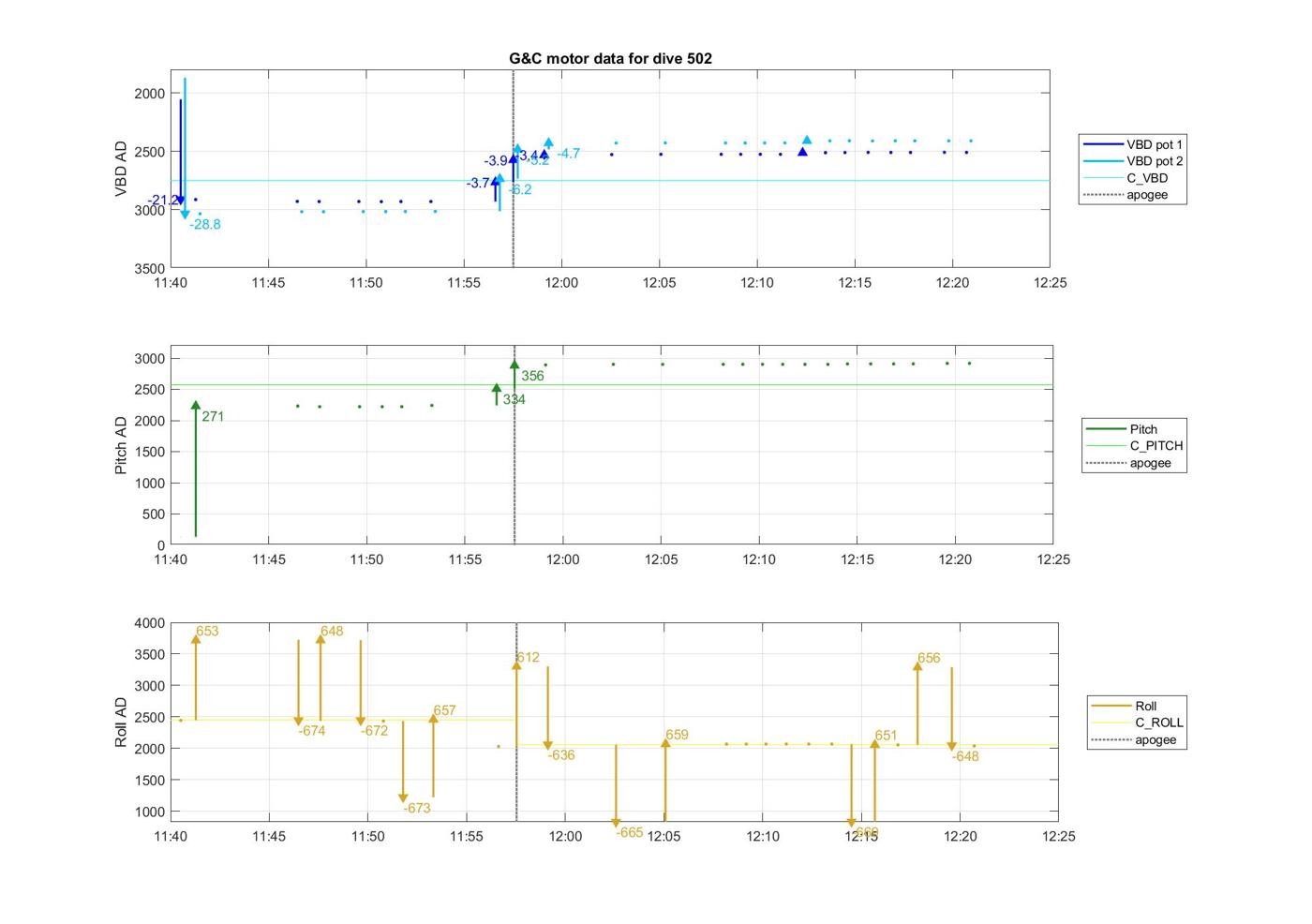Click the large blue triangle marker near 12:12
This screenshot has height=924, width=1312.
click(x=802, y=152)
